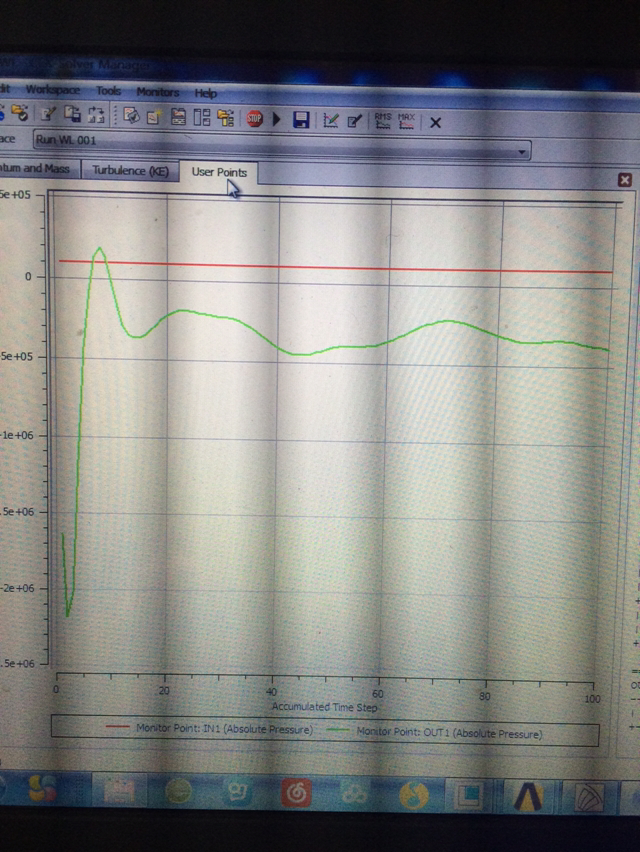Click the yellow and blue globe taskbar icon

pos(414,794)
